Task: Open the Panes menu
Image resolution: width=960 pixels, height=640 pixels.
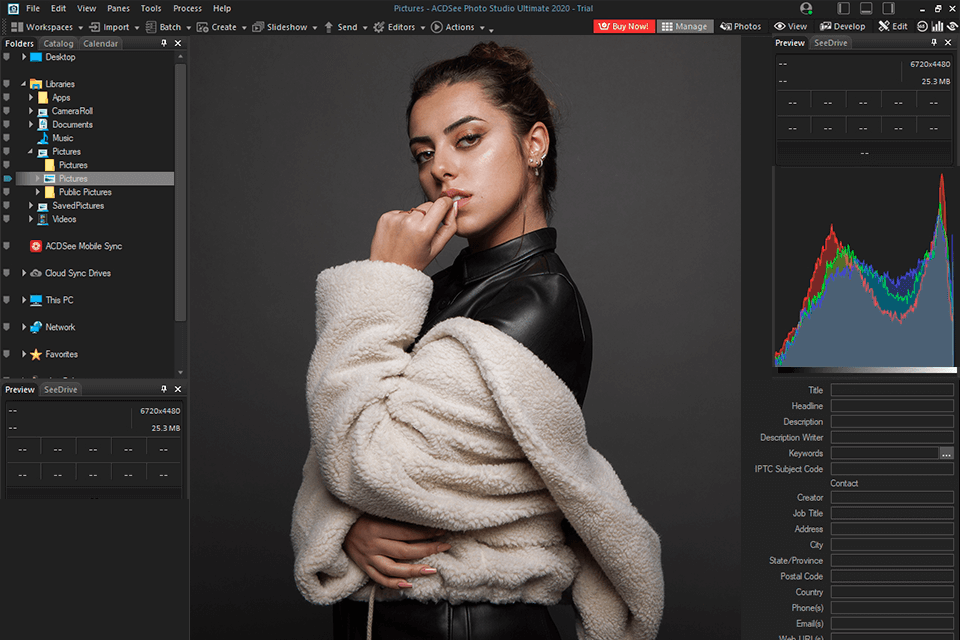Action: tap(118, 9)
